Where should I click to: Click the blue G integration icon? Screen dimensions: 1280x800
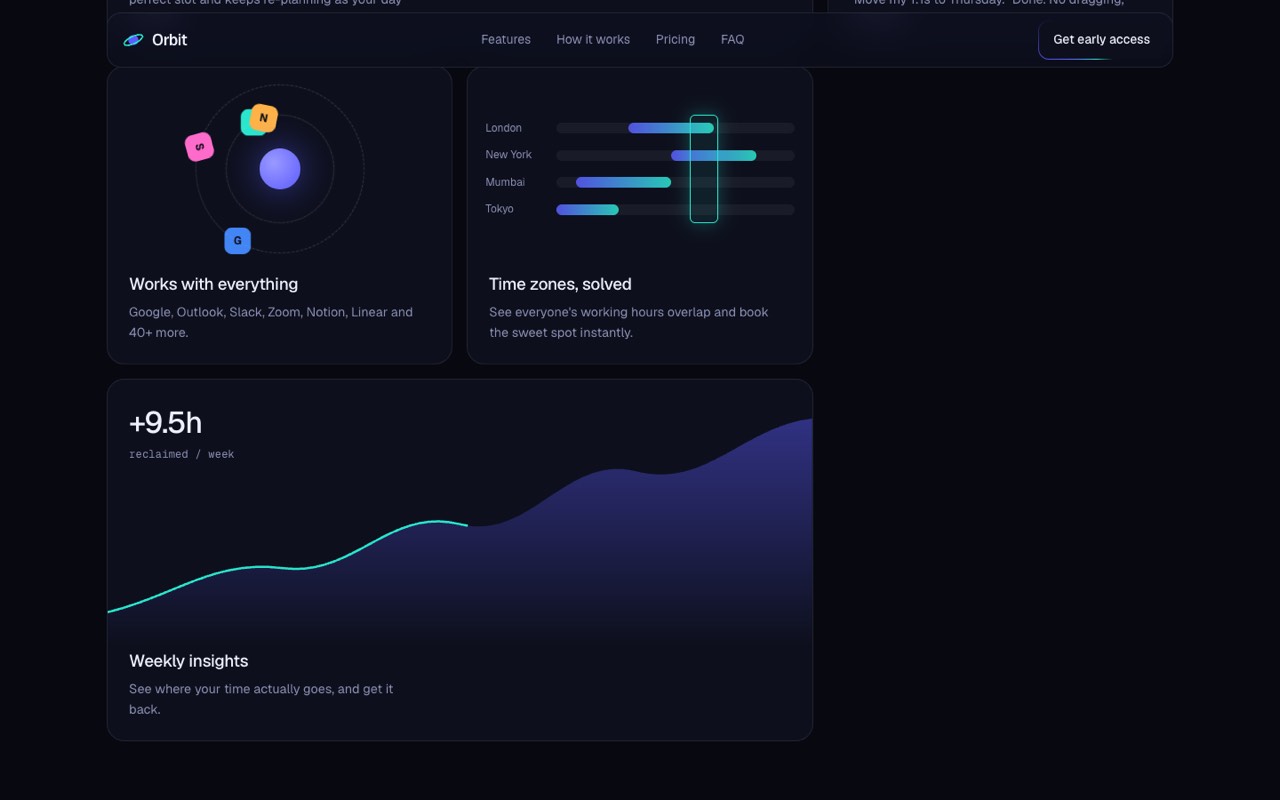[237, 241]
